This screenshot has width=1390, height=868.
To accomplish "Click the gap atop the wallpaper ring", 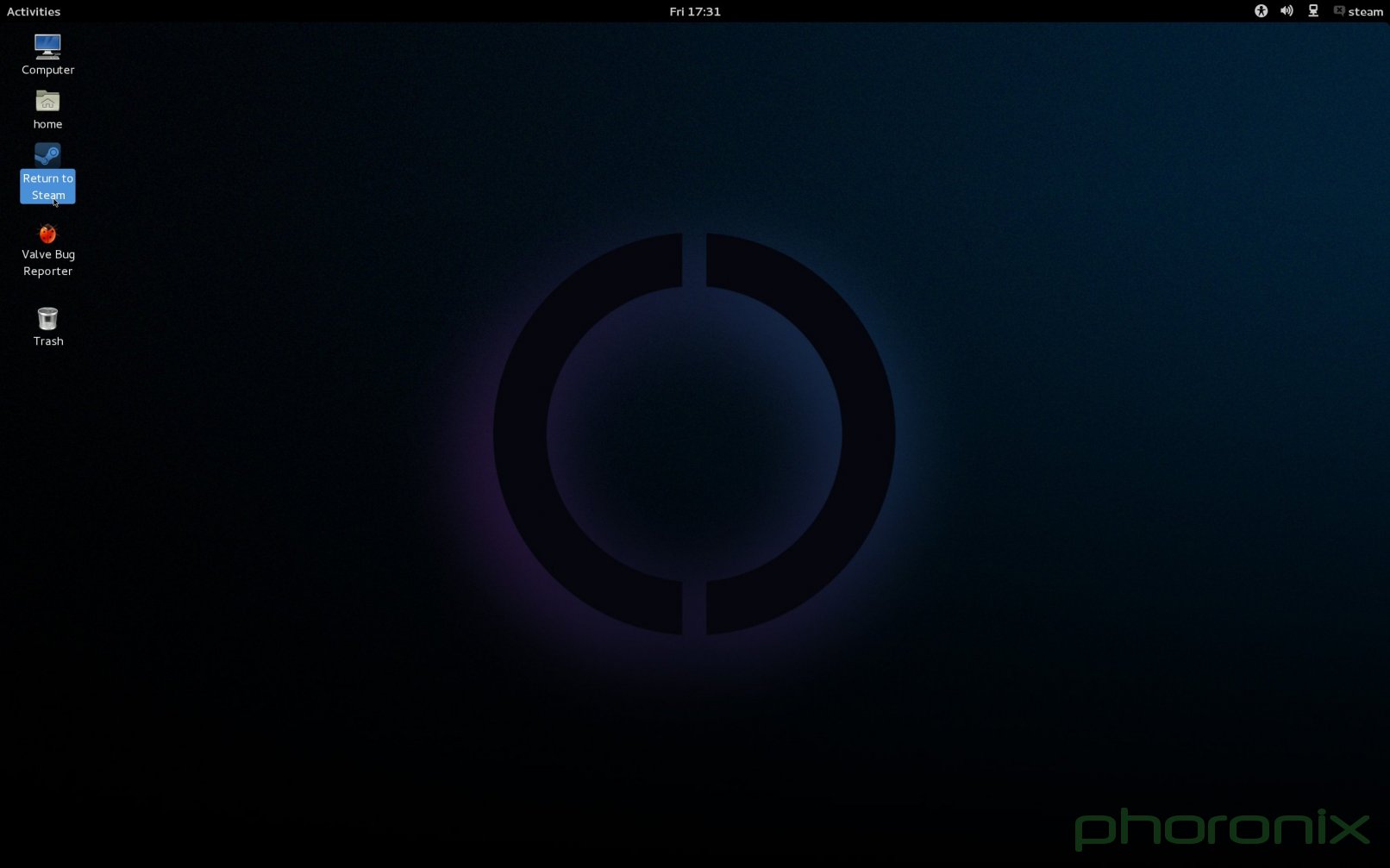I will (x=694, y=259).
